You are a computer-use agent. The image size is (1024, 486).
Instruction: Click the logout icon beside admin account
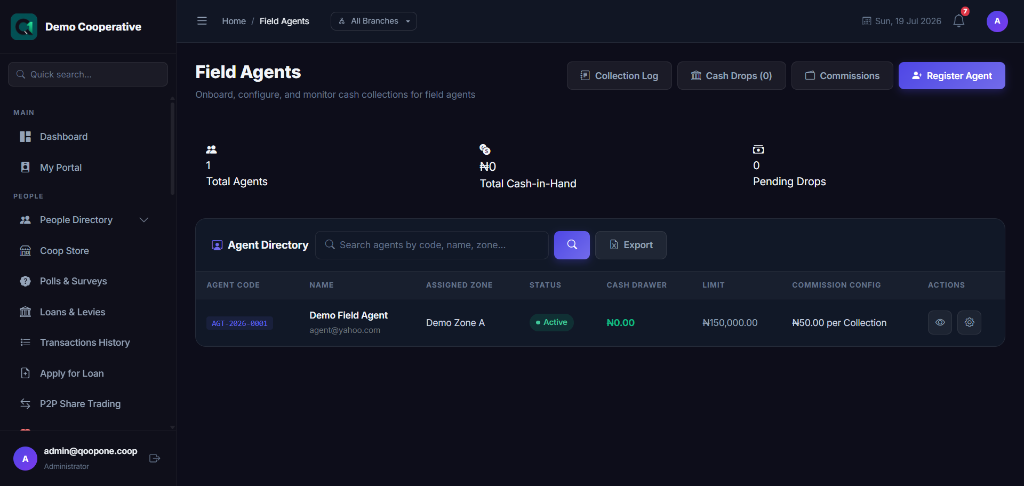click(155, 458)
